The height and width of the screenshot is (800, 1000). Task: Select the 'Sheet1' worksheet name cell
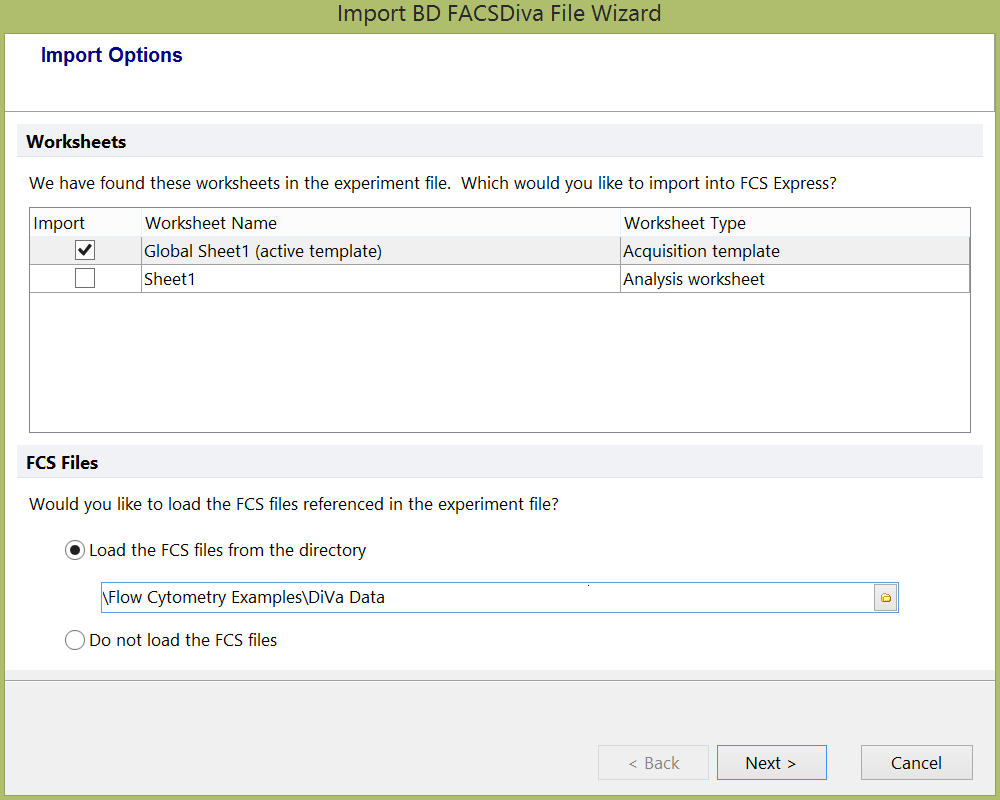point(170,279)
